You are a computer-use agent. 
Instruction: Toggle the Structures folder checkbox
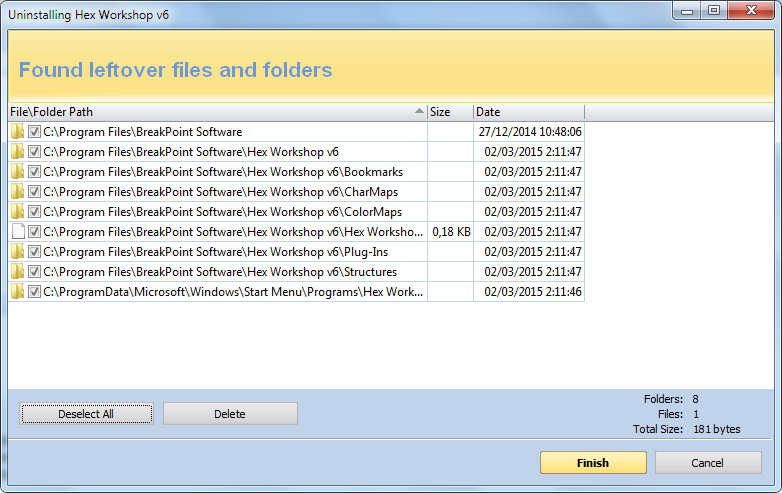click(x=34, y=271)
